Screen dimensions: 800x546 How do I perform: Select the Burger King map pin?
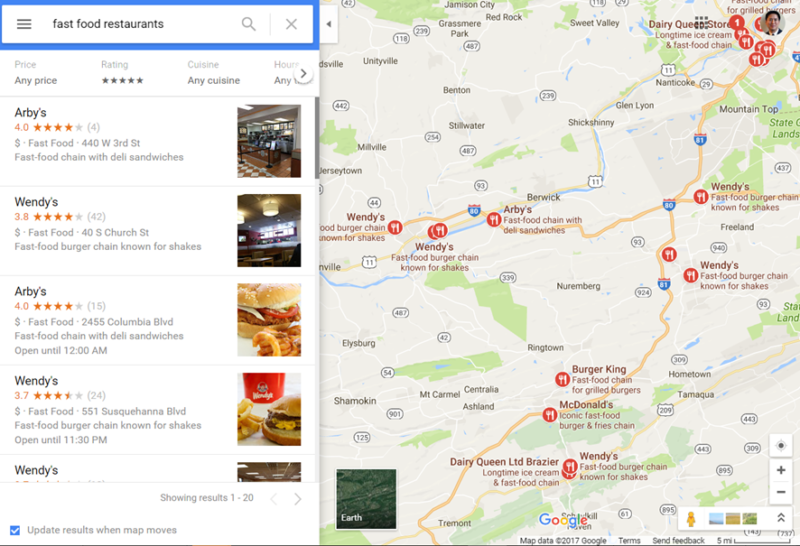point(562,379)
